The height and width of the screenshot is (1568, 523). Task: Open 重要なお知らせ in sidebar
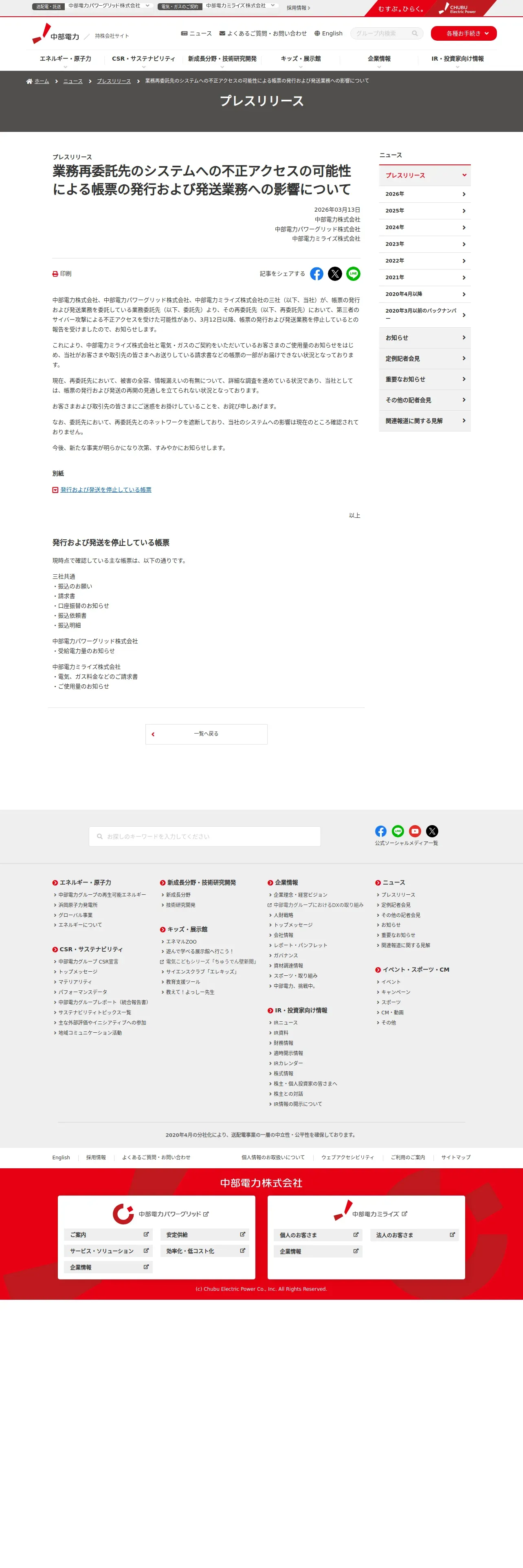pyautogui.click(x=424, y=379)
